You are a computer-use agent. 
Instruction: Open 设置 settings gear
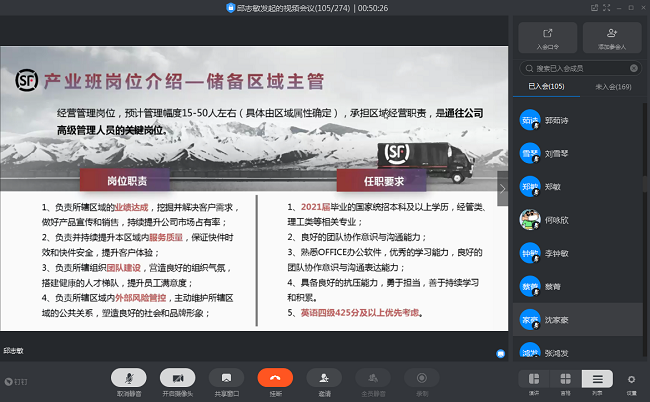coord(631,380)
